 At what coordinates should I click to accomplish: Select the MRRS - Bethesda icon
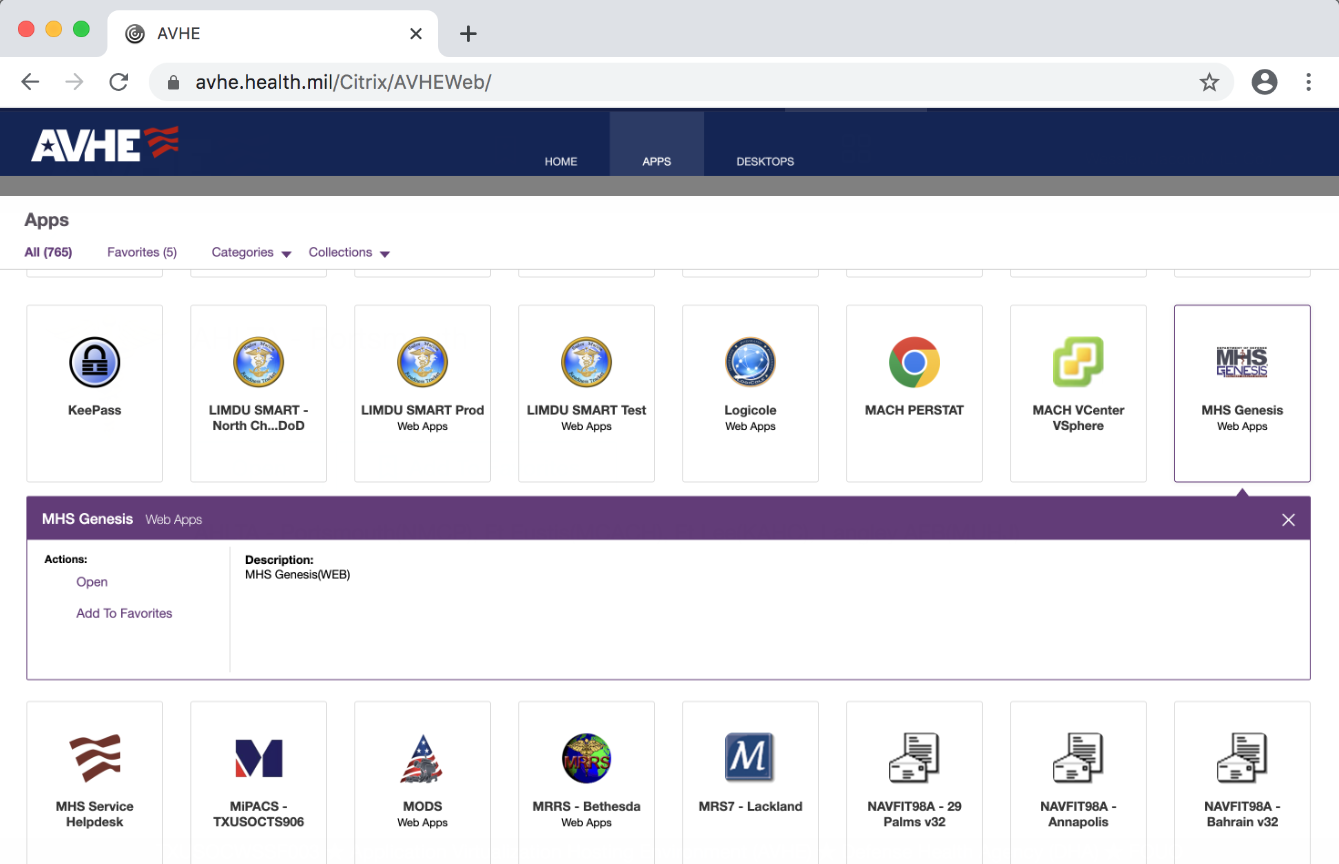(x=587, y=758)
